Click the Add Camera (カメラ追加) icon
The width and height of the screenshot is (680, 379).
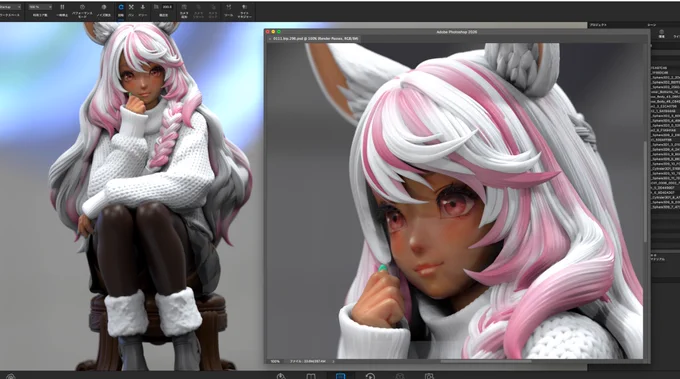(184, 7)
